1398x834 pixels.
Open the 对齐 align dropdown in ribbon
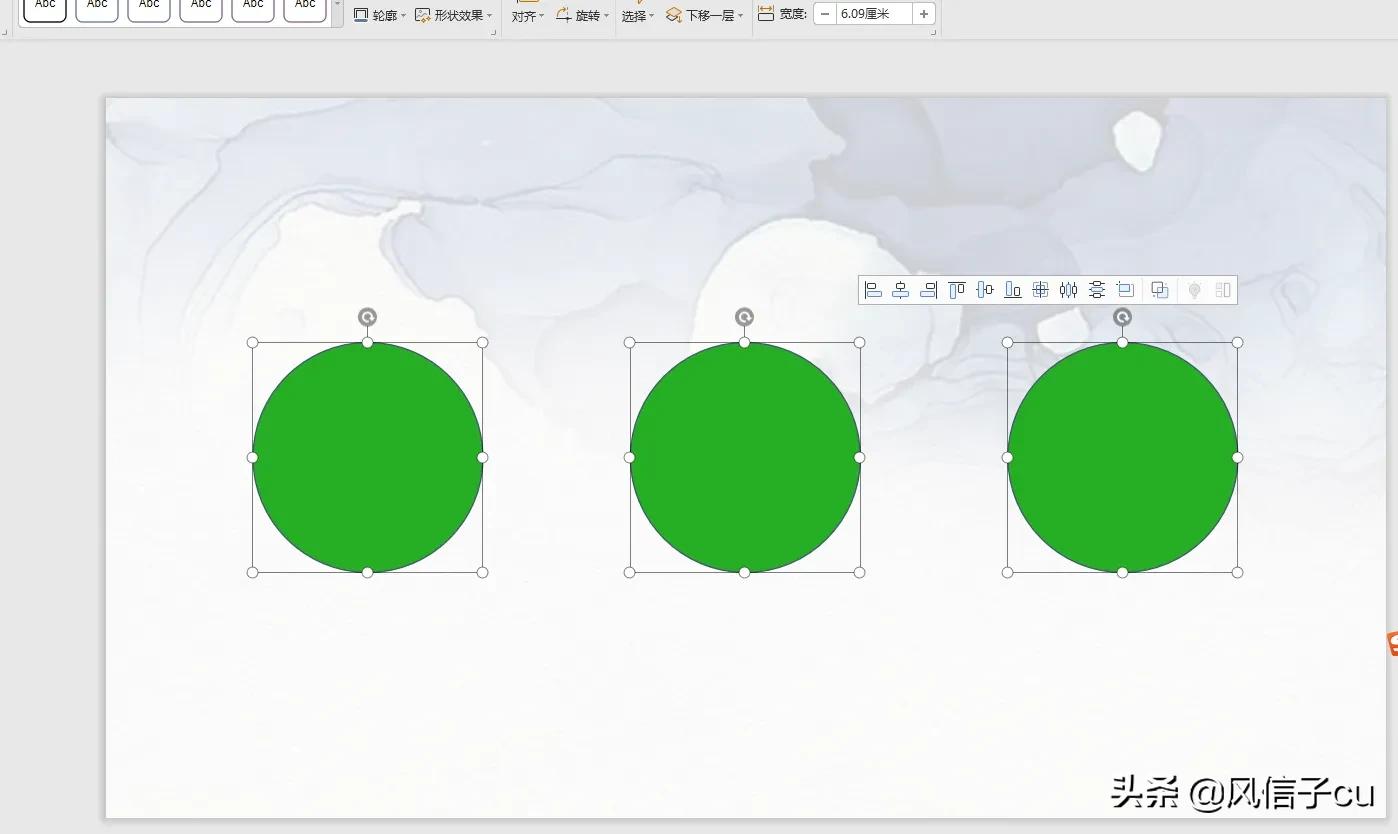click(528, 16)
